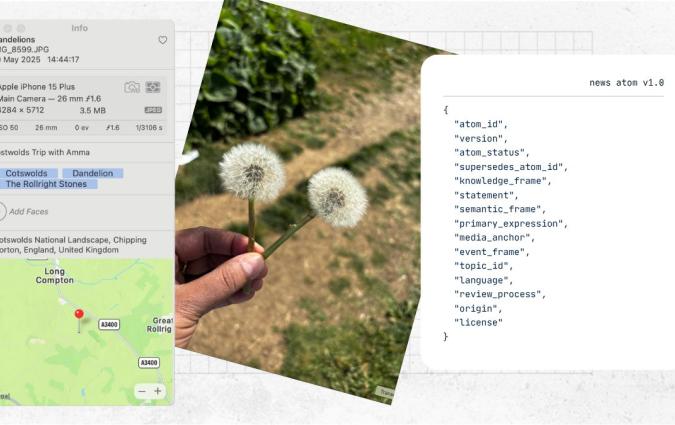Click the lens icon beside the camera
This screenshot has height=425, width=675.
(x=153, y=87)
